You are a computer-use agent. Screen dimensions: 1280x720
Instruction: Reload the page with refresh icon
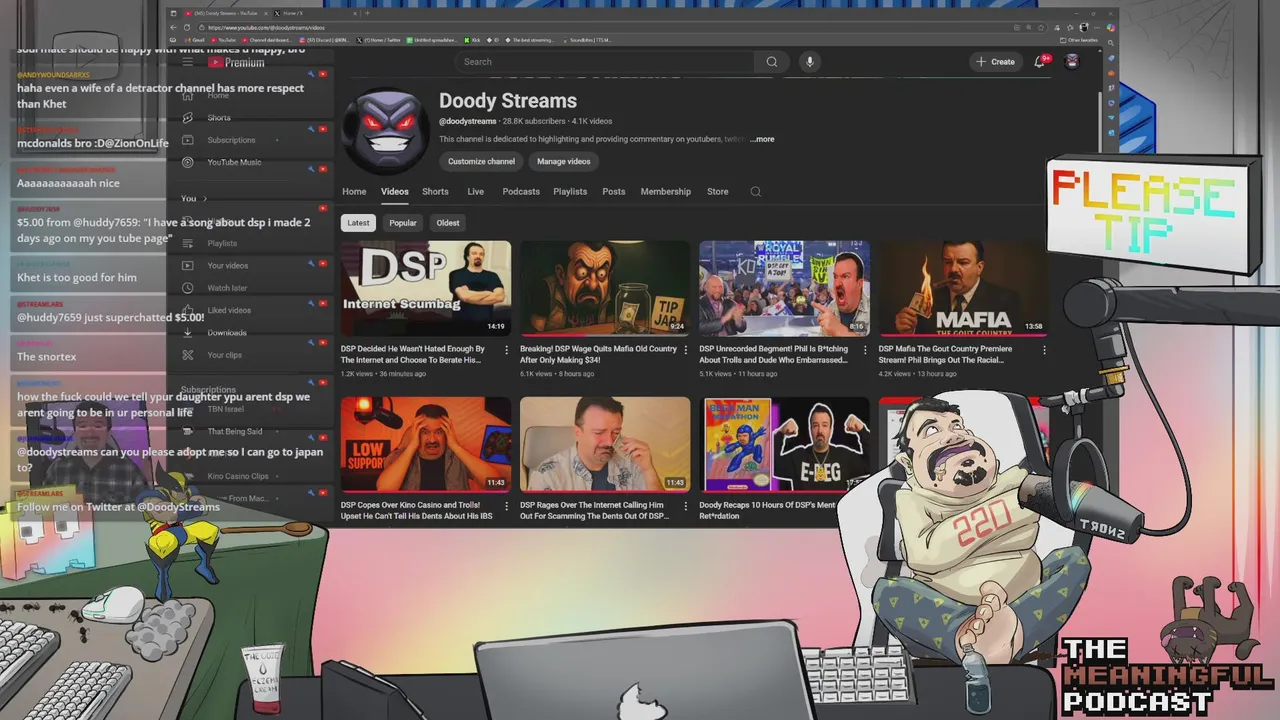(x=187, y=27)
